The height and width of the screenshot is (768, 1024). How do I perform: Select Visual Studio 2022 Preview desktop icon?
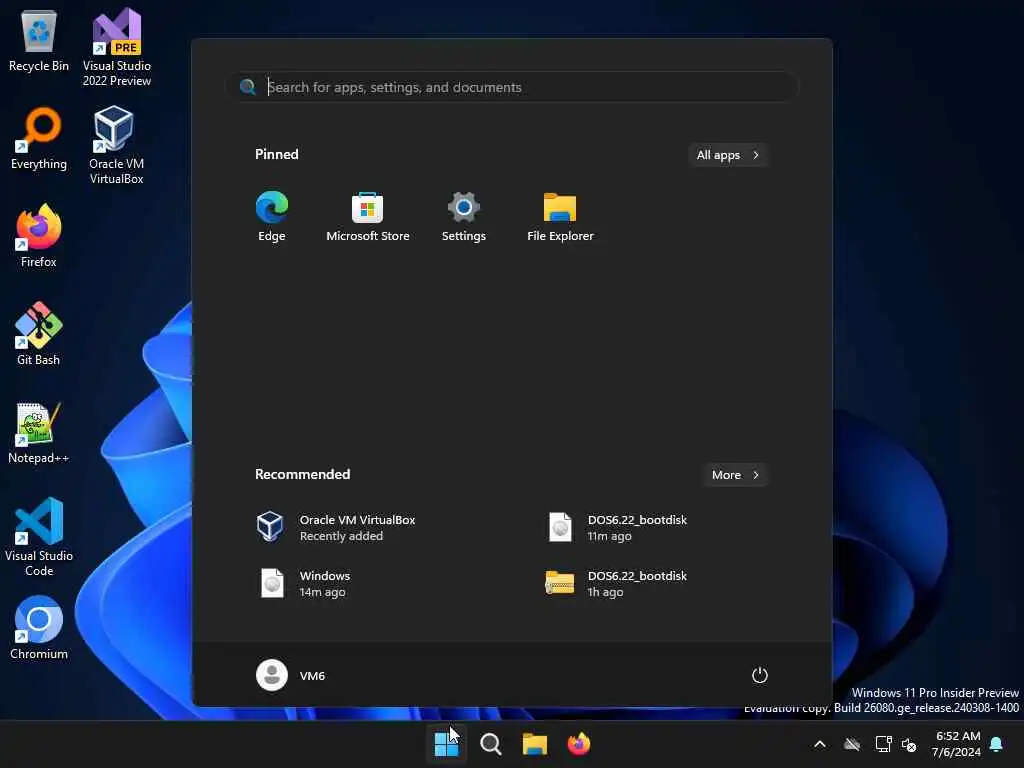tap(116, 47)
